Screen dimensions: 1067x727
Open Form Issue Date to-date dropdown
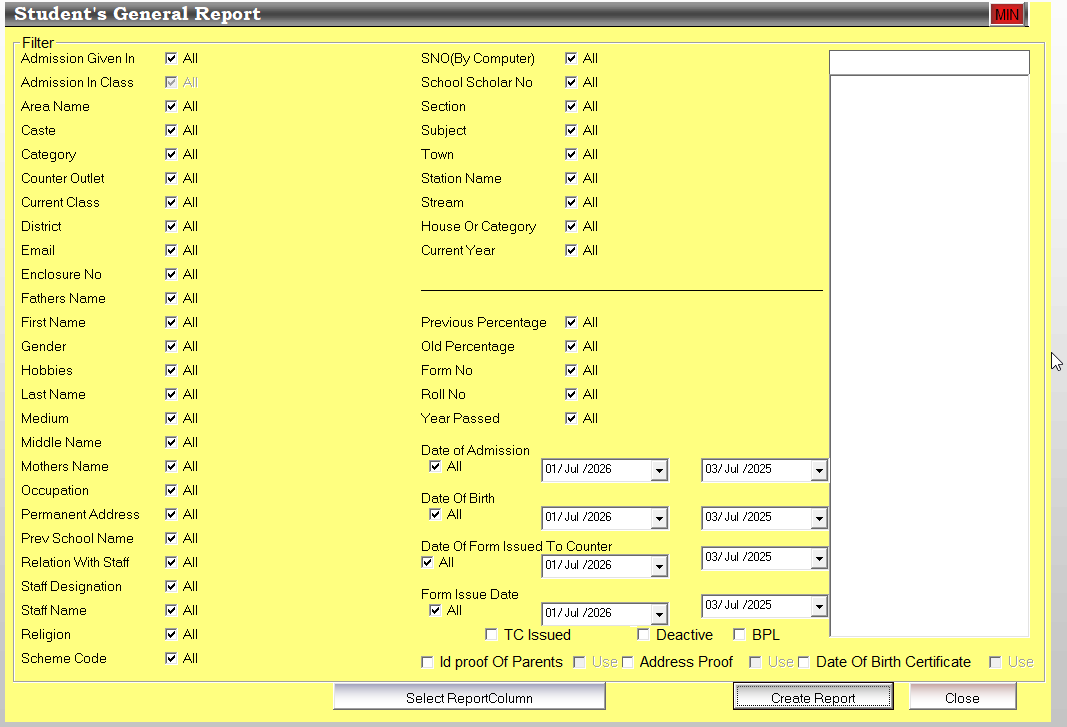coord(819,607)
